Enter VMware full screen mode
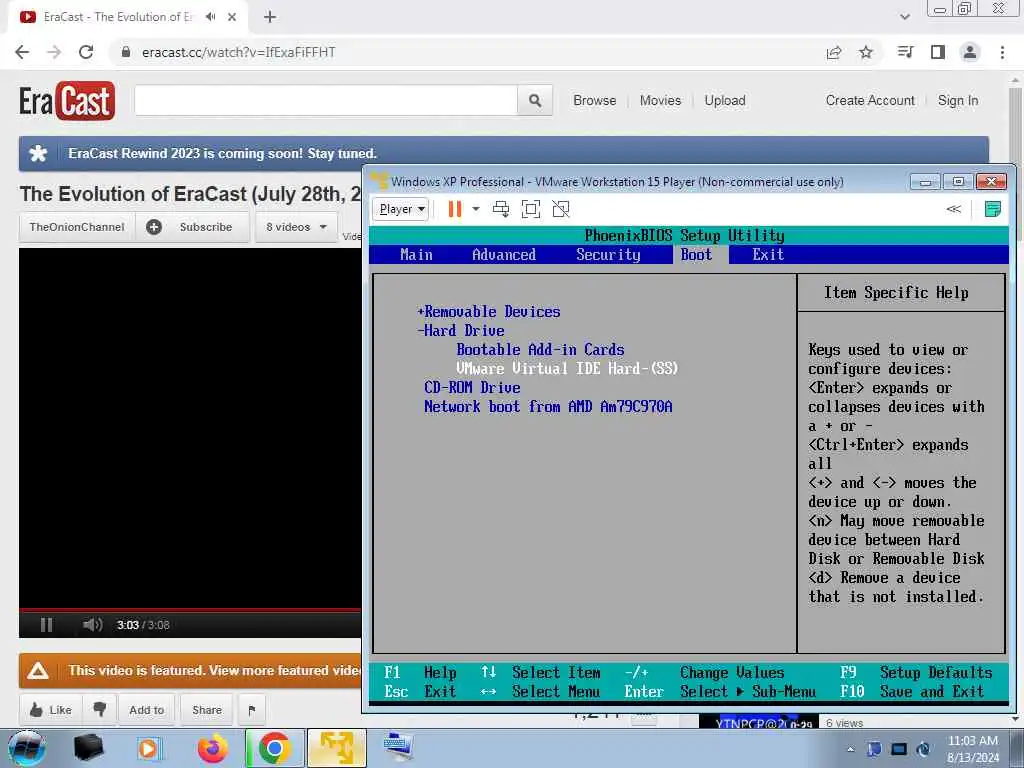The width and height of the screenshot is (1024, 768). (531, 209)
